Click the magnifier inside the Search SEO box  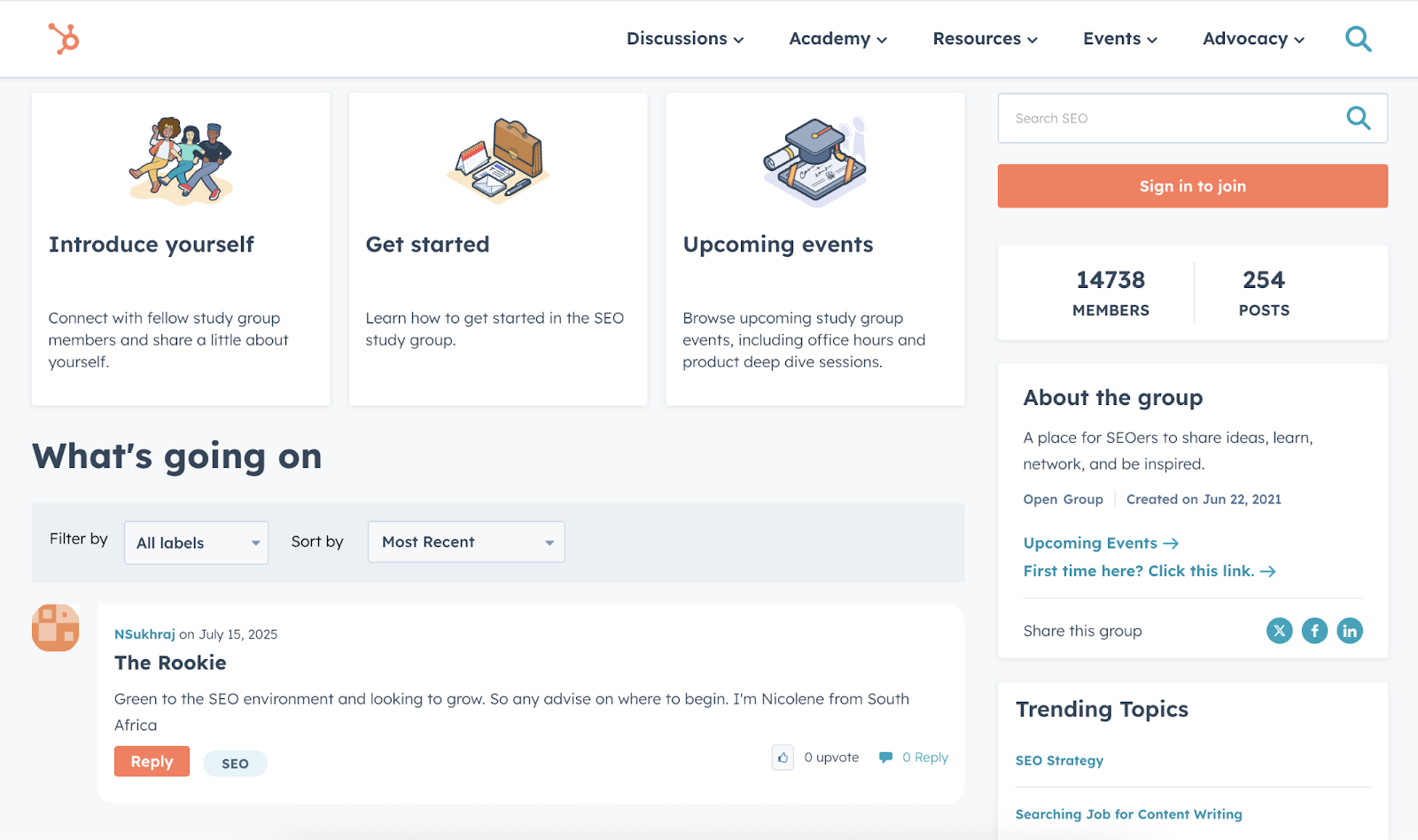pos(1357,117)
